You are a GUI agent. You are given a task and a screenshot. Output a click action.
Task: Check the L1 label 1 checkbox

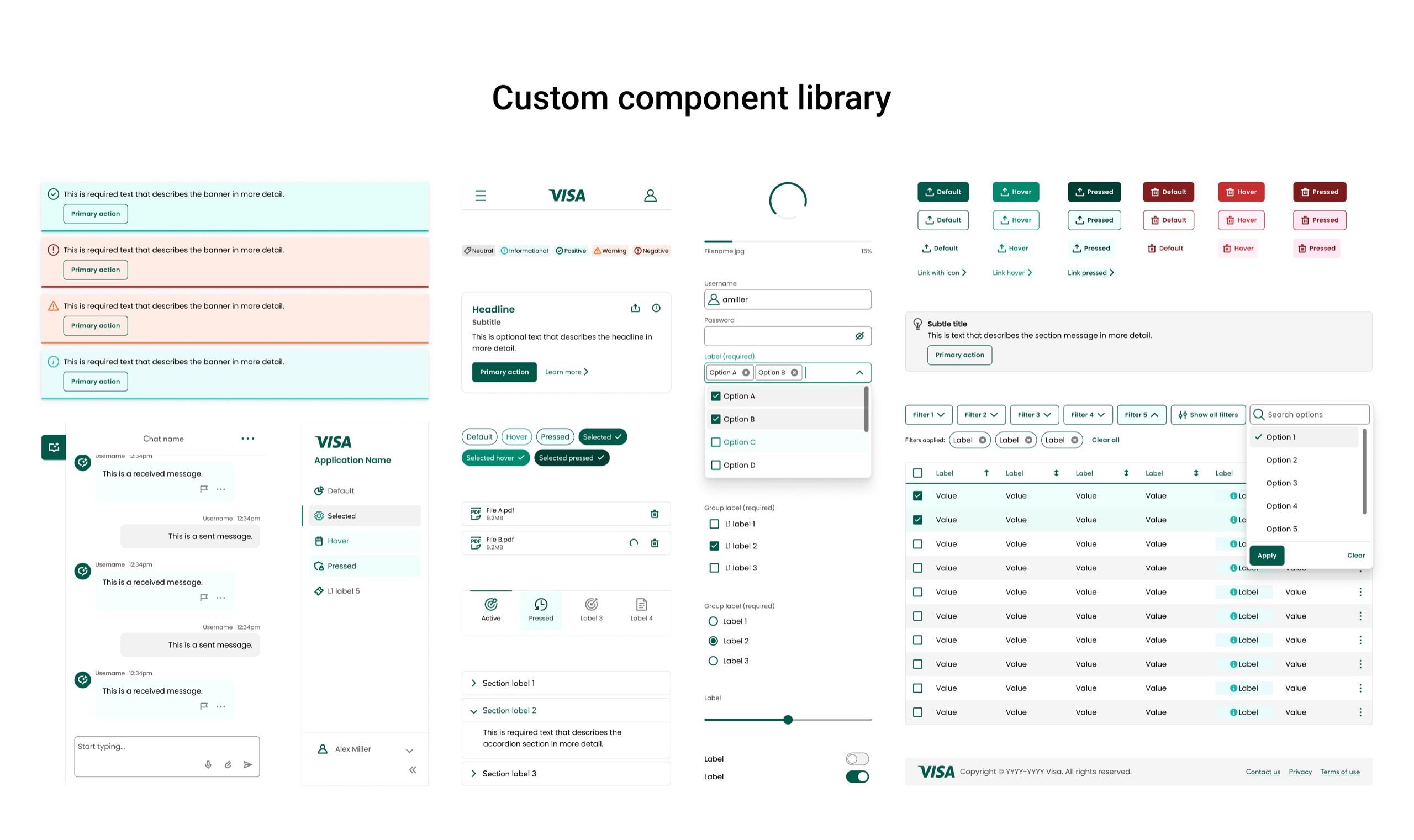pos(714,524)
